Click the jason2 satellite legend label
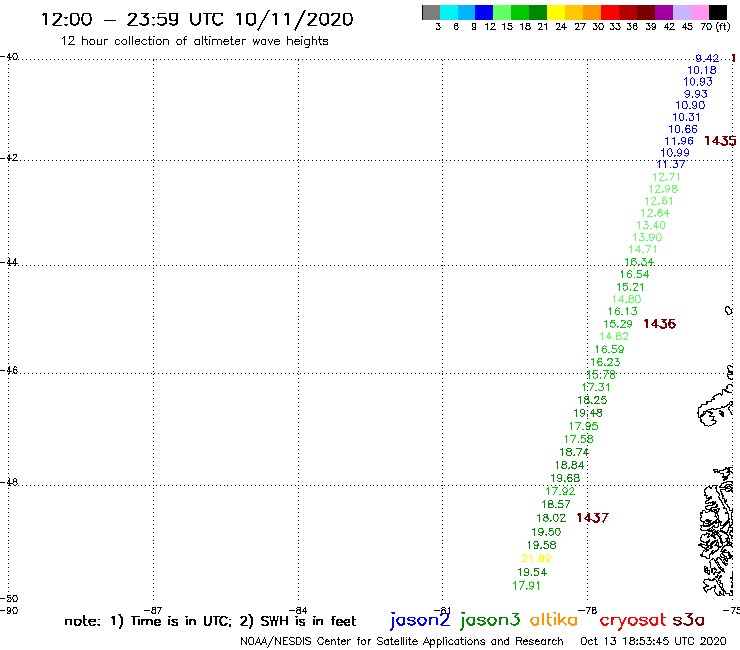The height and width of the screenshot is (650, 740). 420,620
